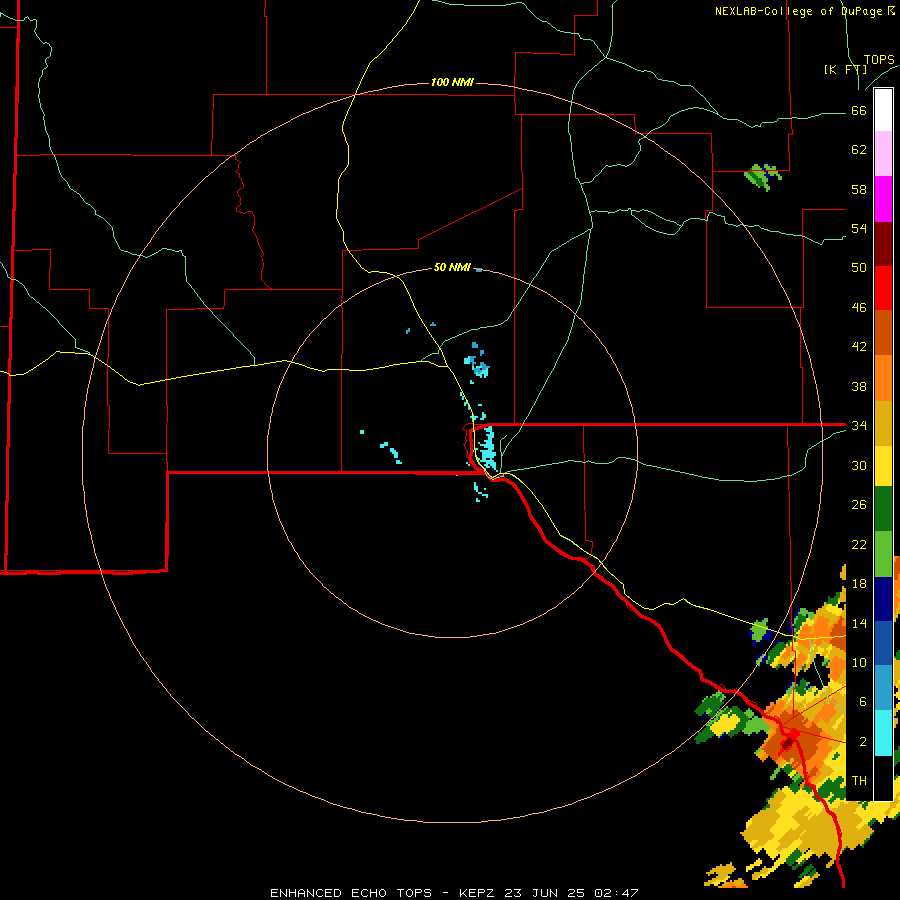The width and height of the screenshot is (900, 900).
Task: Click legend value "54"
Action: (x=859, y=228)
